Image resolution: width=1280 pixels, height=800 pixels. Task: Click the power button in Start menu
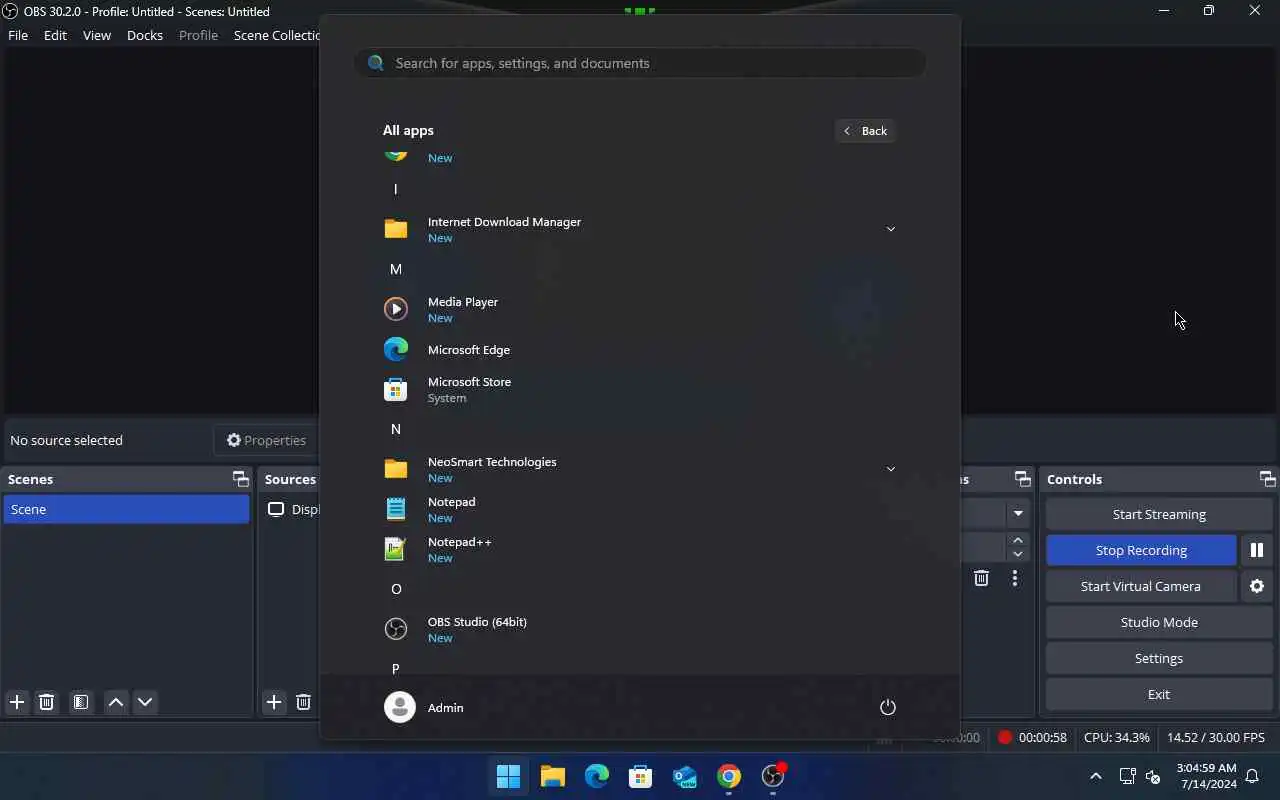point(887,707)
